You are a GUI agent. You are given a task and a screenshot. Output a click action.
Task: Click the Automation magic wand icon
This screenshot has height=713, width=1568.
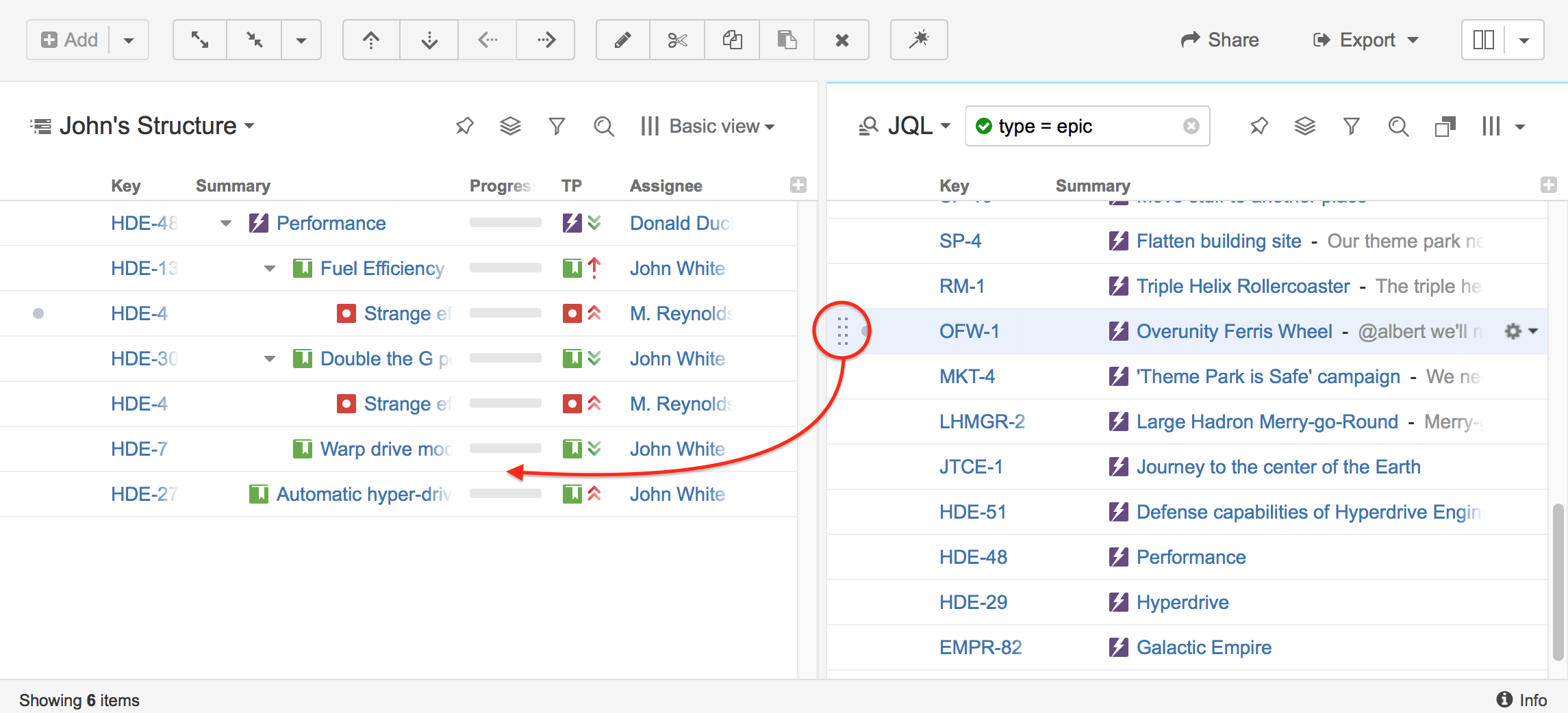point(919,40)
